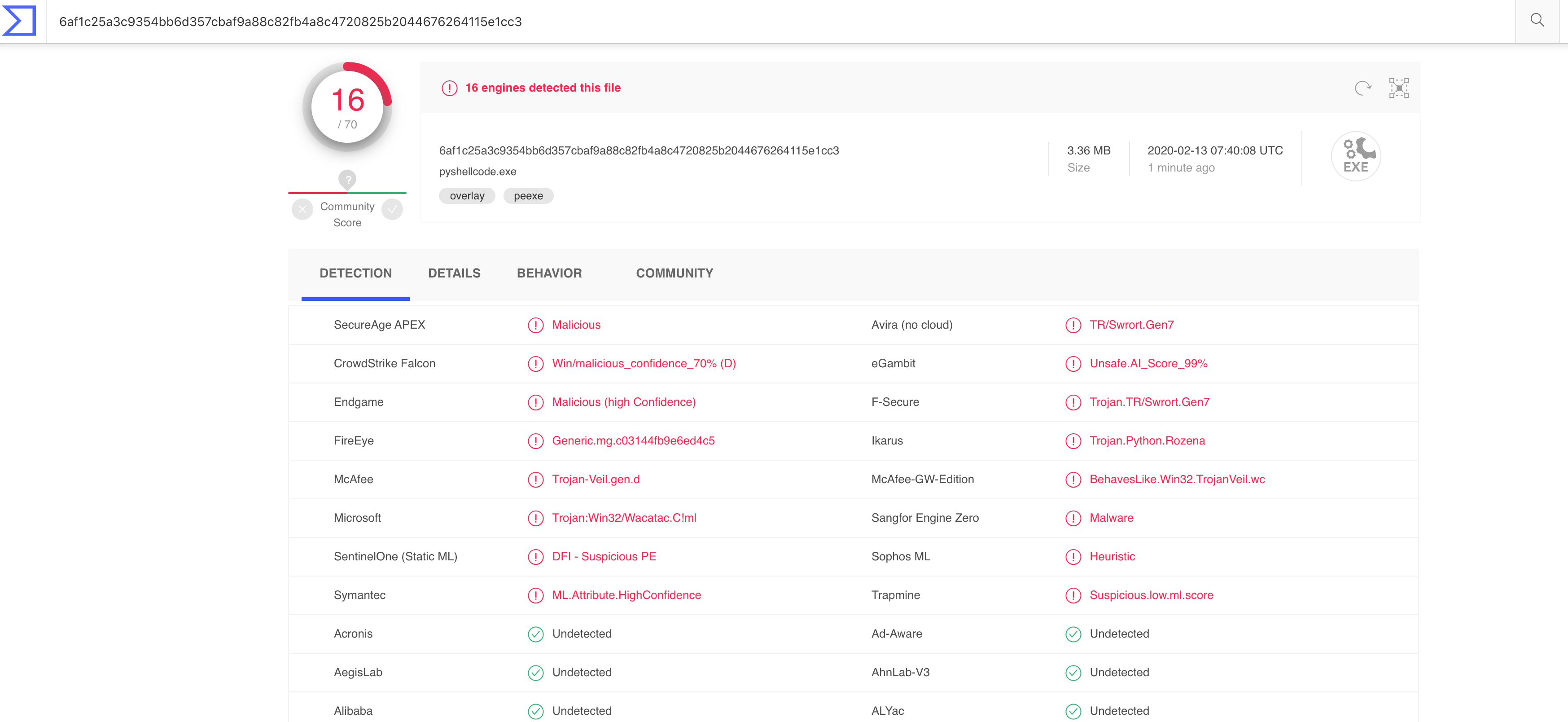Open the COMMUNITY tab
Image resolution: width=1568 pixels, height=722 pixels.
pos(675,273)
